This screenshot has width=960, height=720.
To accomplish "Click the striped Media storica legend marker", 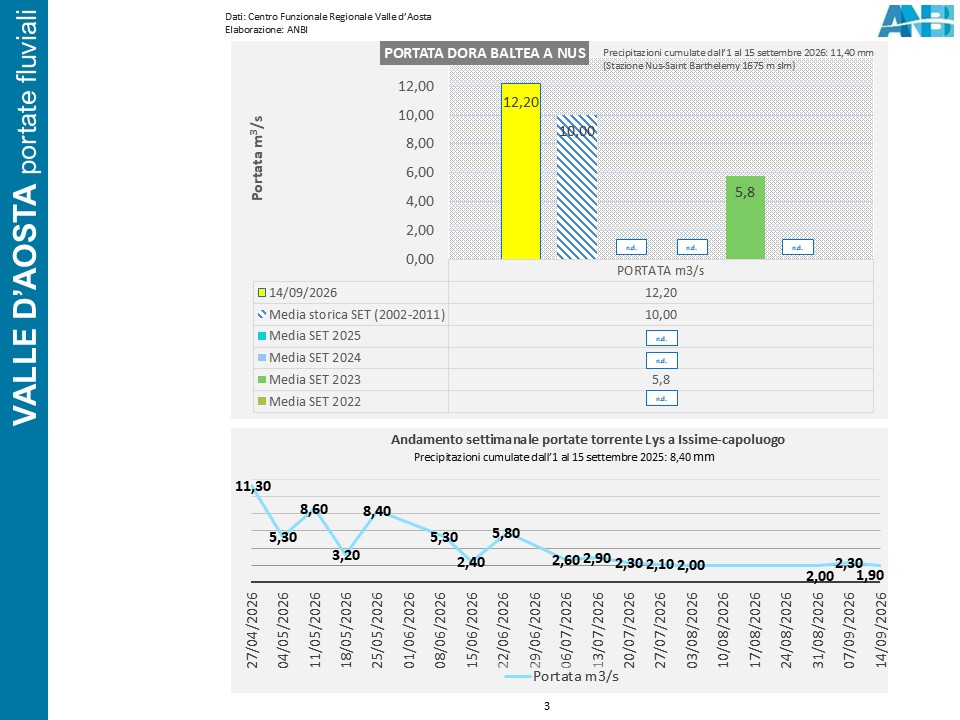I will tap(262, 315).
